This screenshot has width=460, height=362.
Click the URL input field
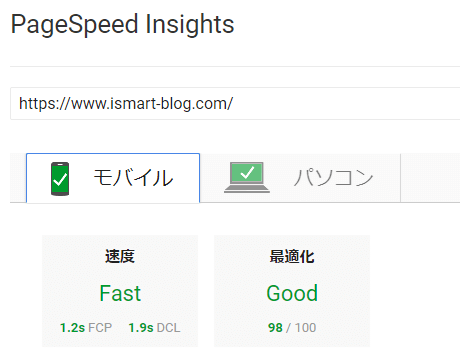point(235,104)
